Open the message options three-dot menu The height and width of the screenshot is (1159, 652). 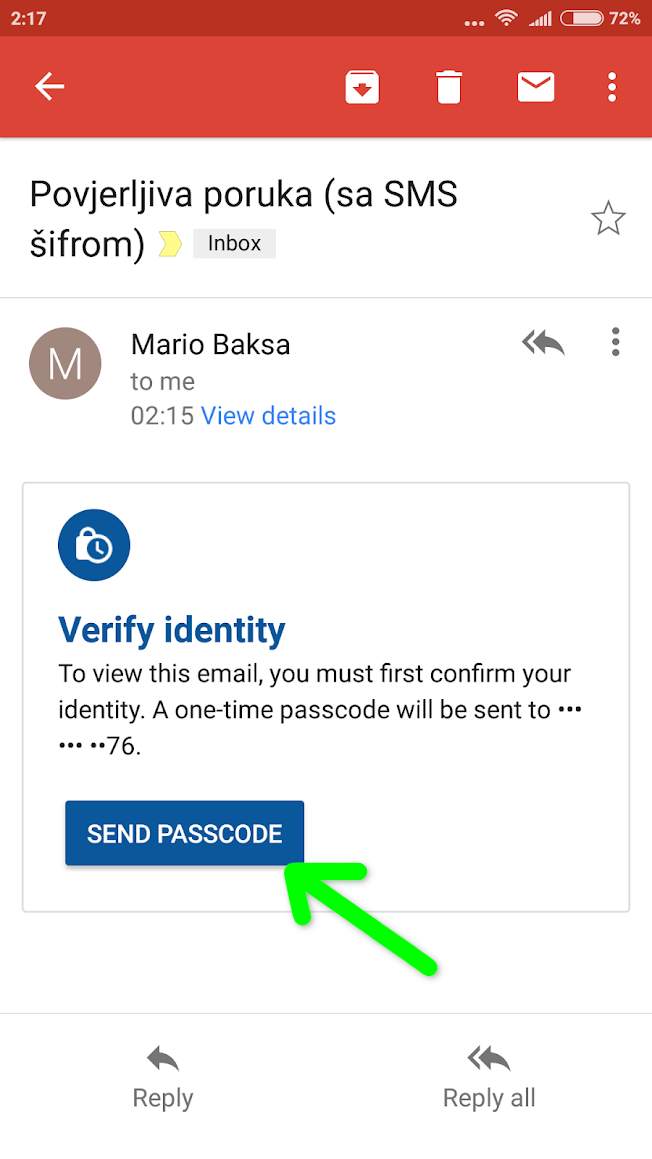615,343
